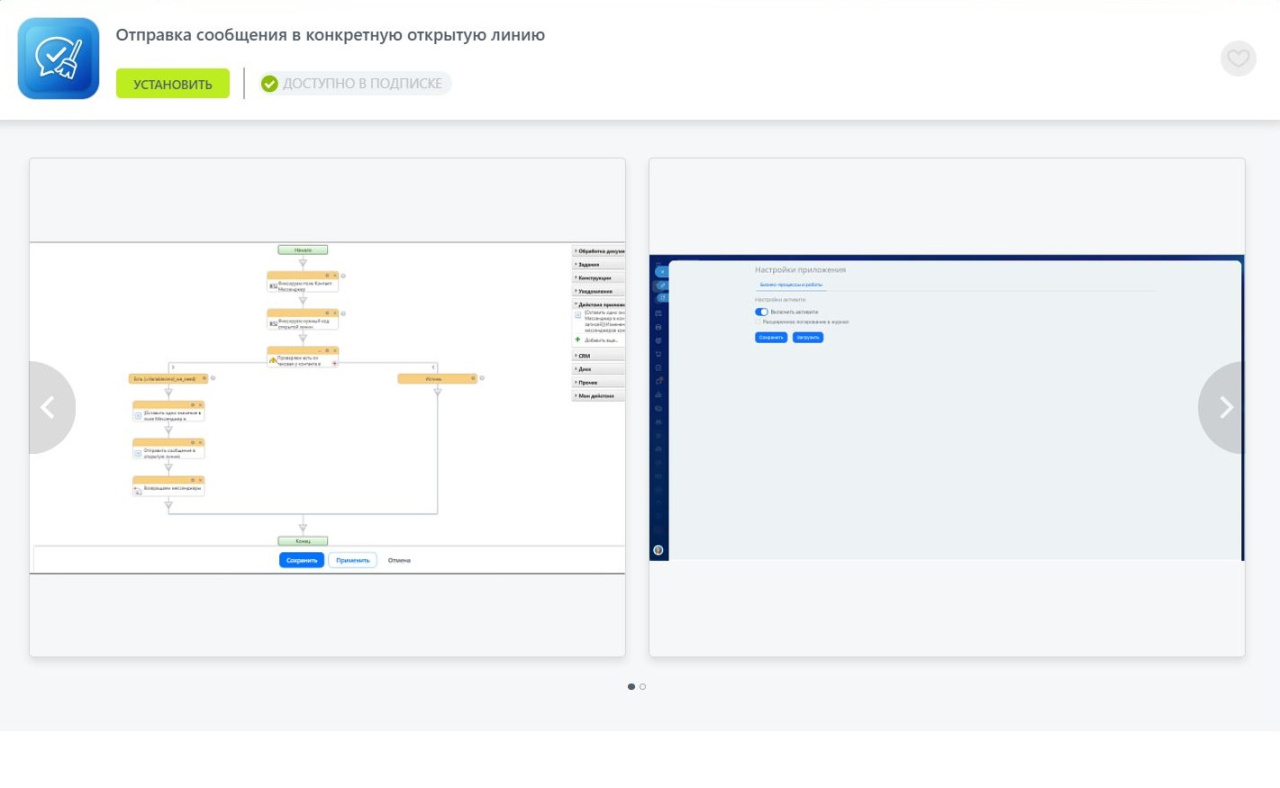The width and height of the screenshot is (1280, 788).
Task: Add the app to favorites with heart icon
Action: coord(1238,59)
